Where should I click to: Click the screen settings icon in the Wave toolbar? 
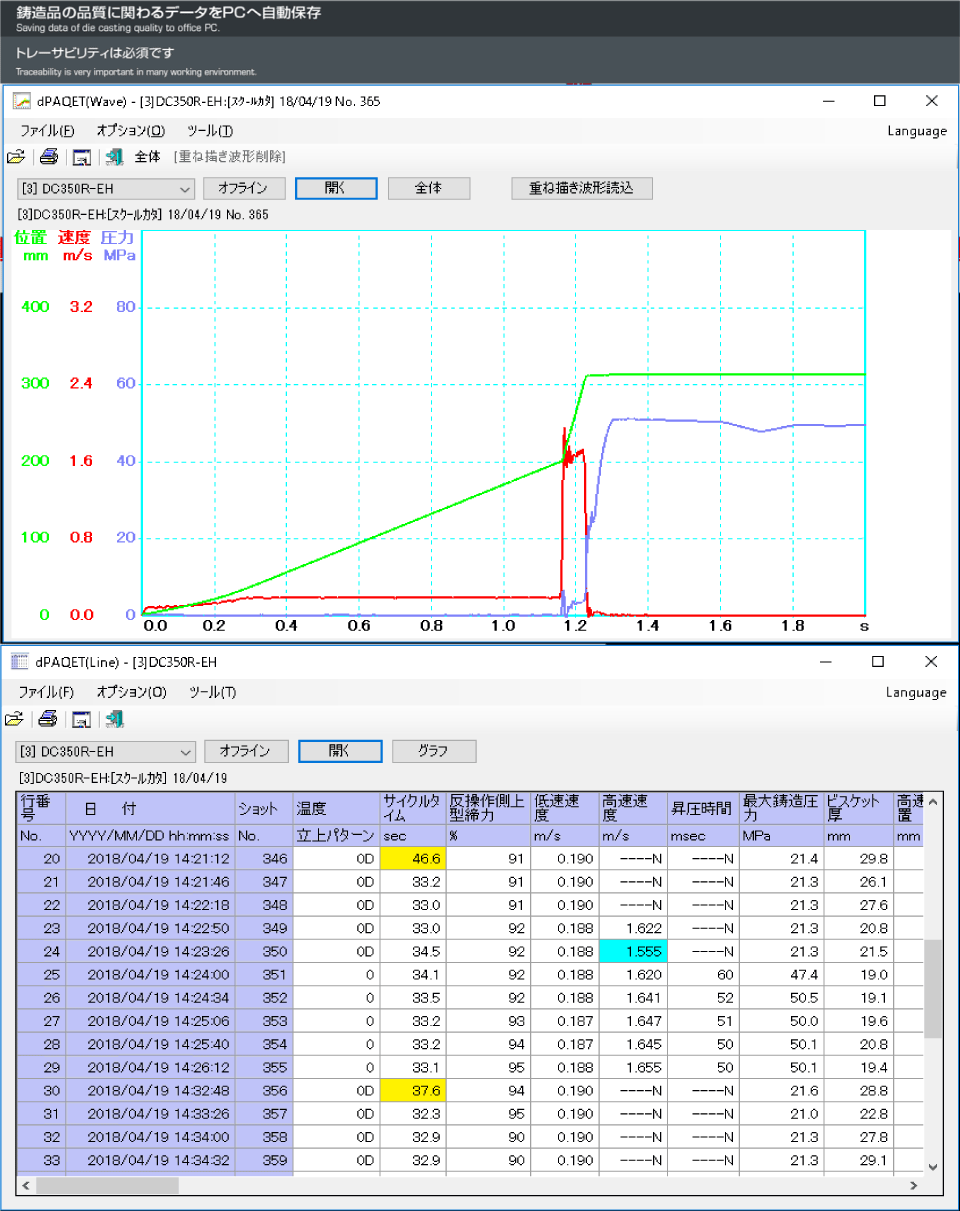[82, 157]
